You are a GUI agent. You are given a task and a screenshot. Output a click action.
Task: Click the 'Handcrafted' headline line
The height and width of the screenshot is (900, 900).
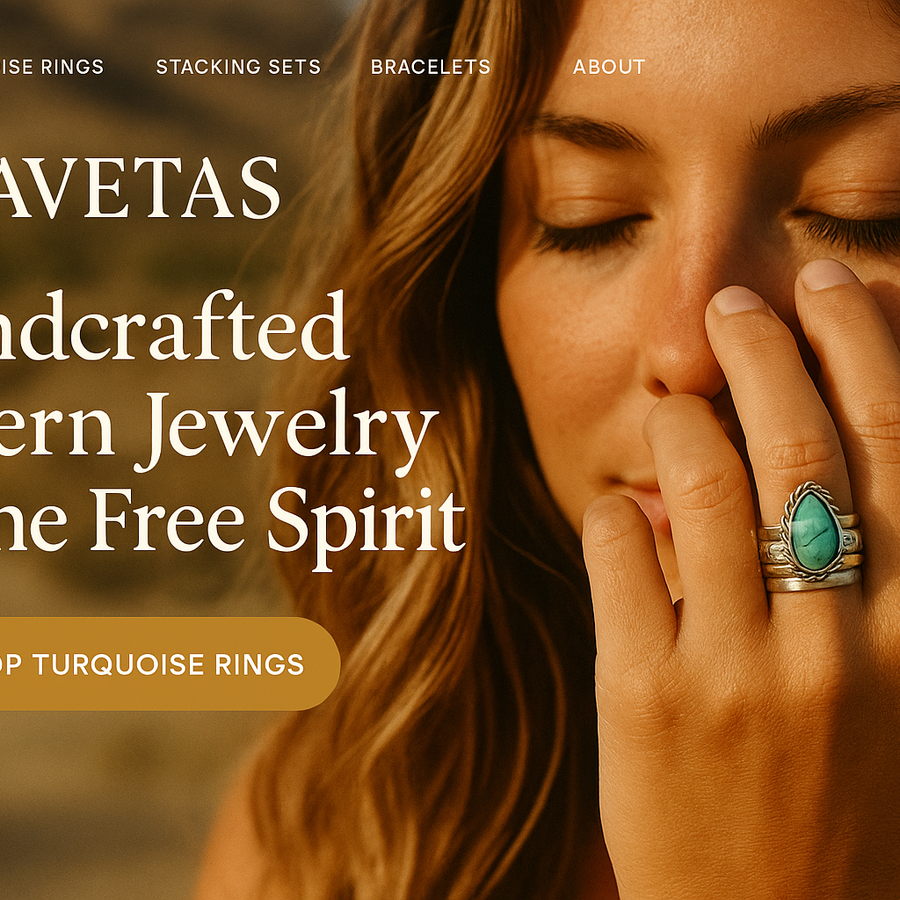pyautogui.click(x=174, y=325)
